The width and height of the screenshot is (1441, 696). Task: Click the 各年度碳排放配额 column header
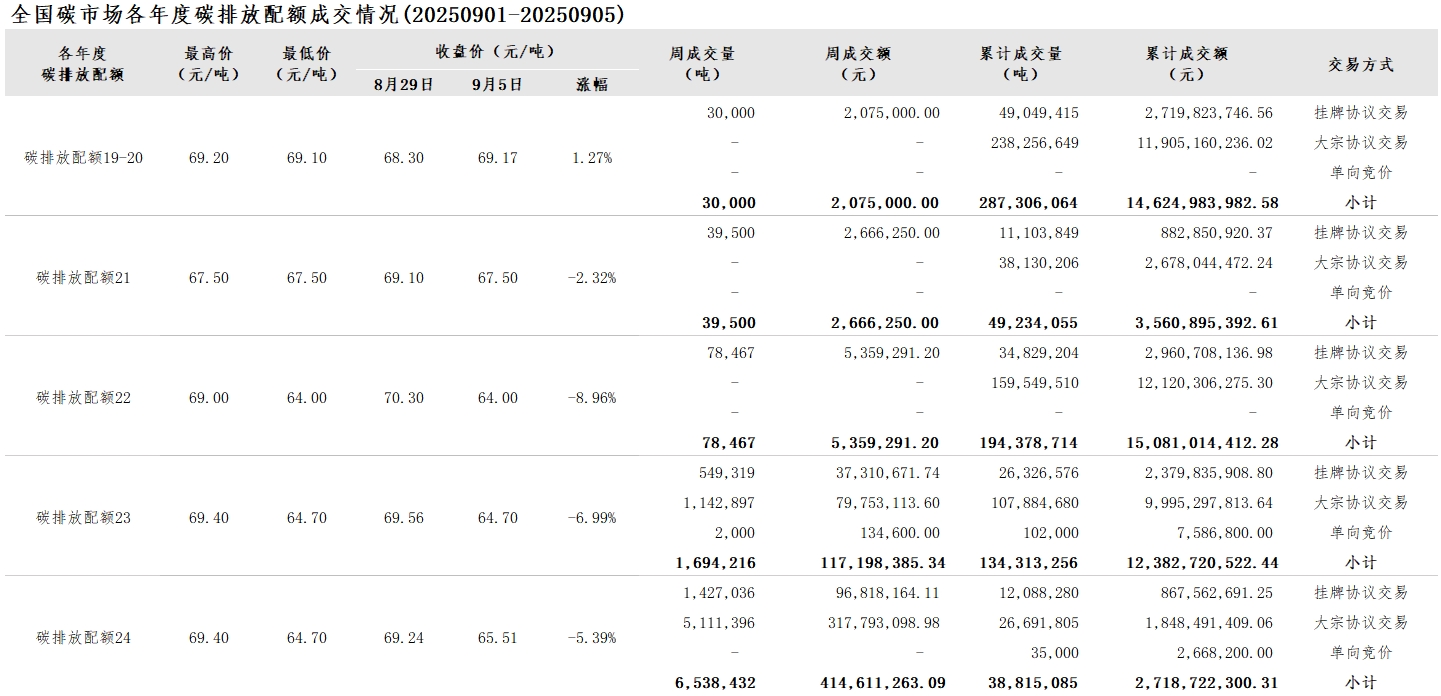83,64
